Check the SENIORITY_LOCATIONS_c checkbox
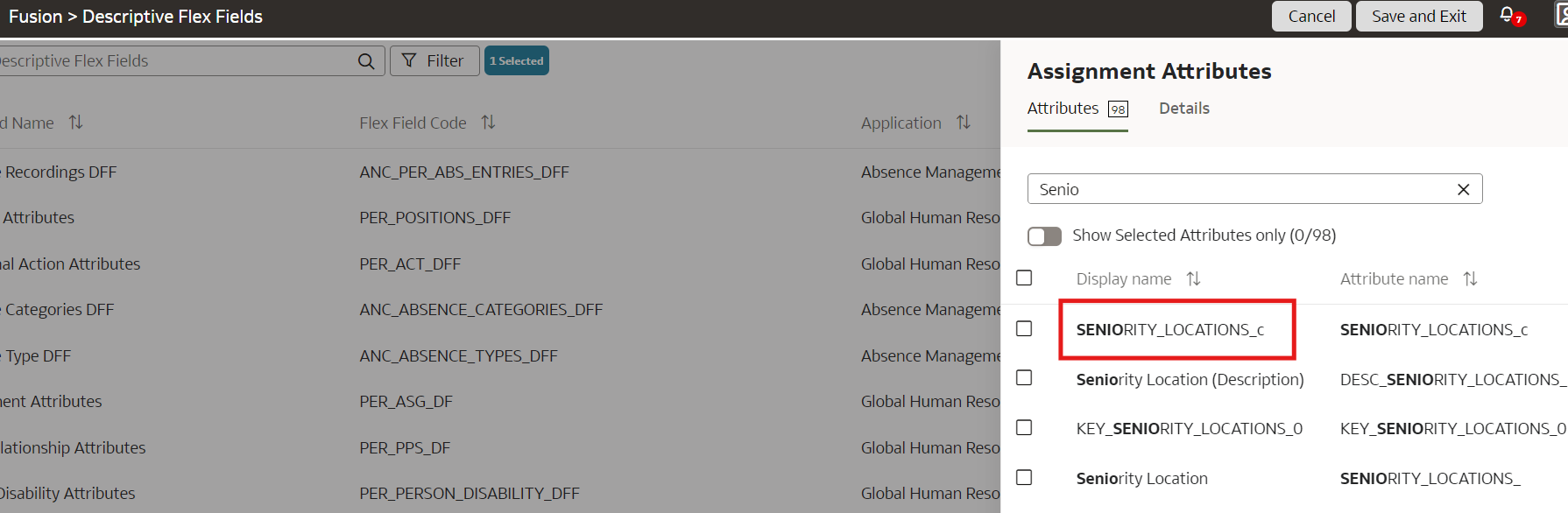 (x=1024, y=328)
